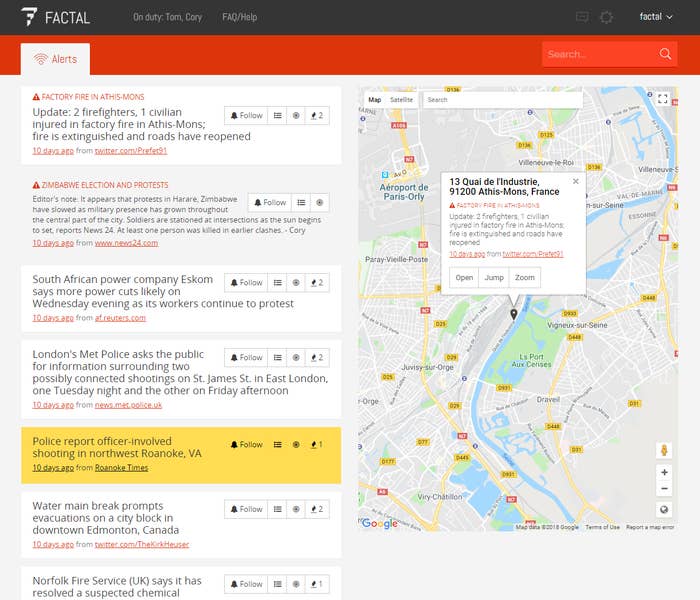Click target icon on Met Police alert
This screenshot has height=600, width=700.
point(296,358)
